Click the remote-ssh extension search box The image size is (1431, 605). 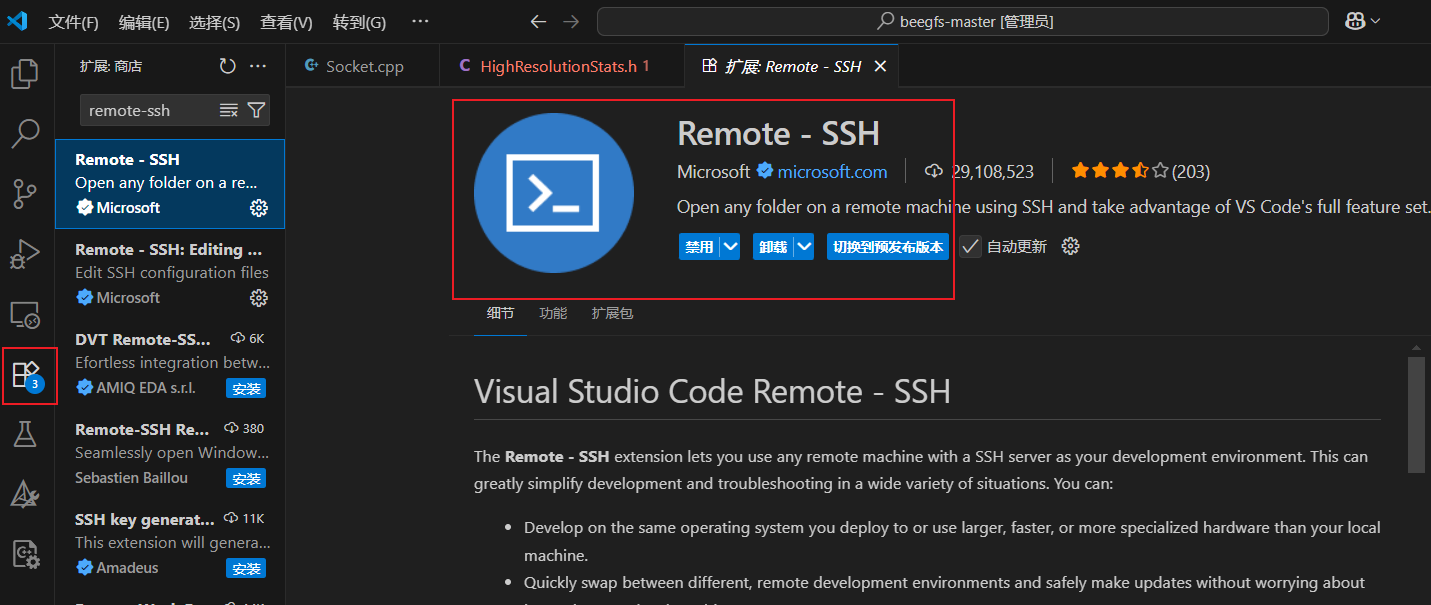pyautogui.click(x=148, y=110)
